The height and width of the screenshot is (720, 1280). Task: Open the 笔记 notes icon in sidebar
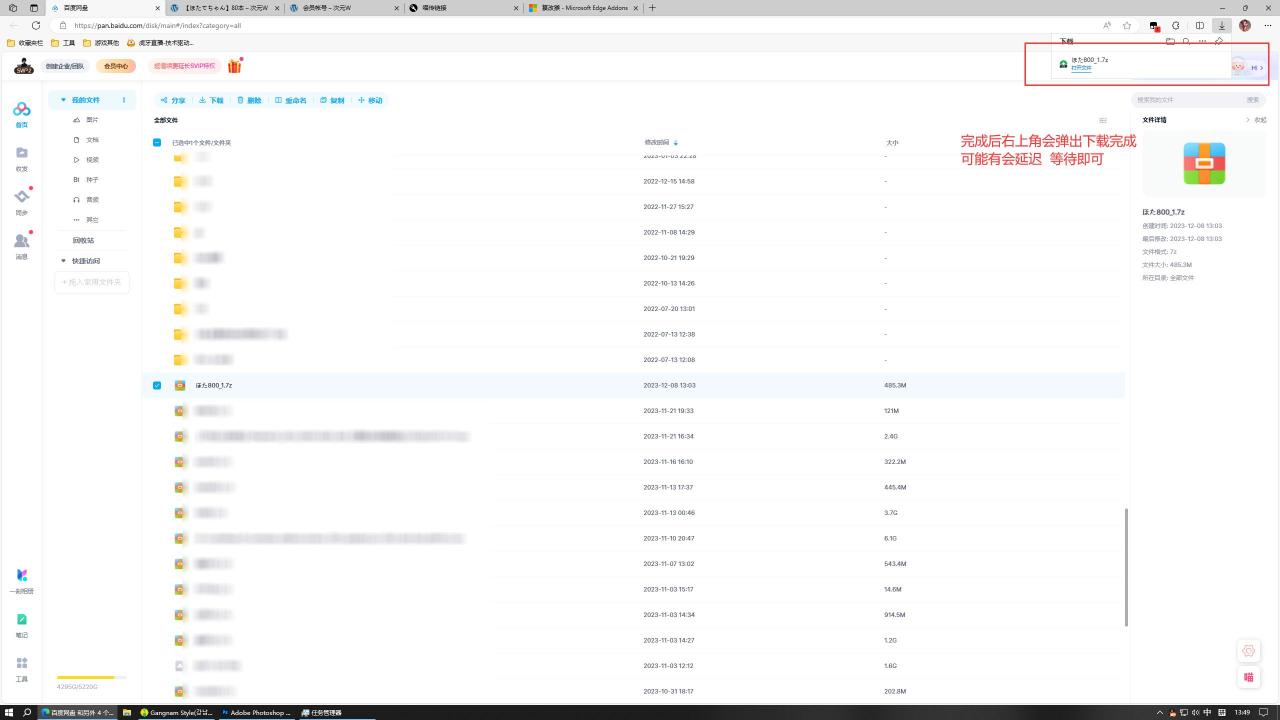(x=21, y=620)
